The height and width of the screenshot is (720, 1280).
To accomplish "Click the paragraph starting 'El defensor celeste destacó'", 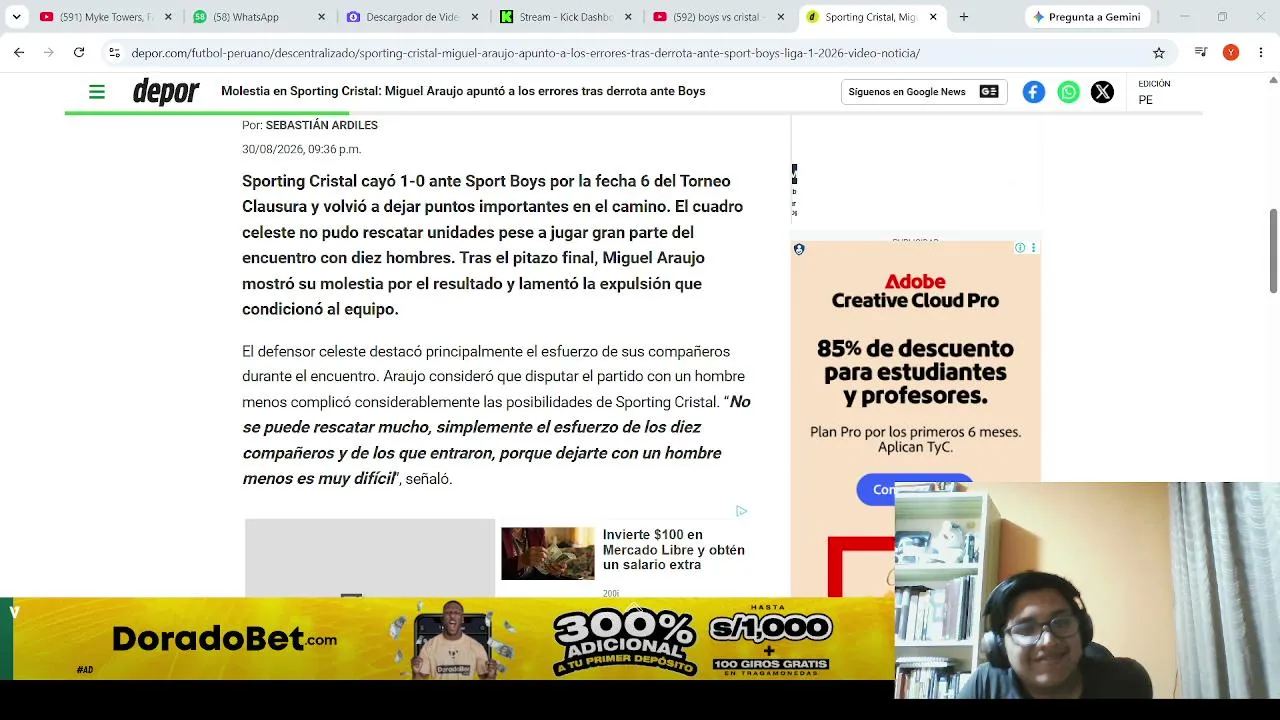I will coord(496,415).
